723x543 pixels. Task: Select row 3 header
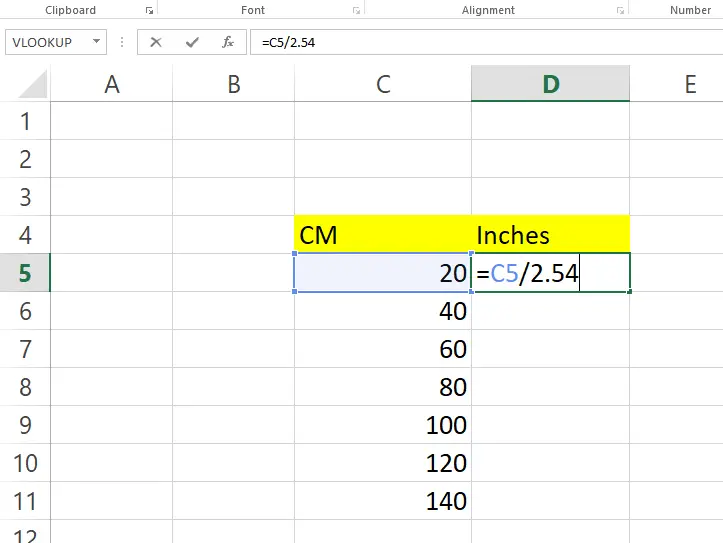[x=25, y=197]
